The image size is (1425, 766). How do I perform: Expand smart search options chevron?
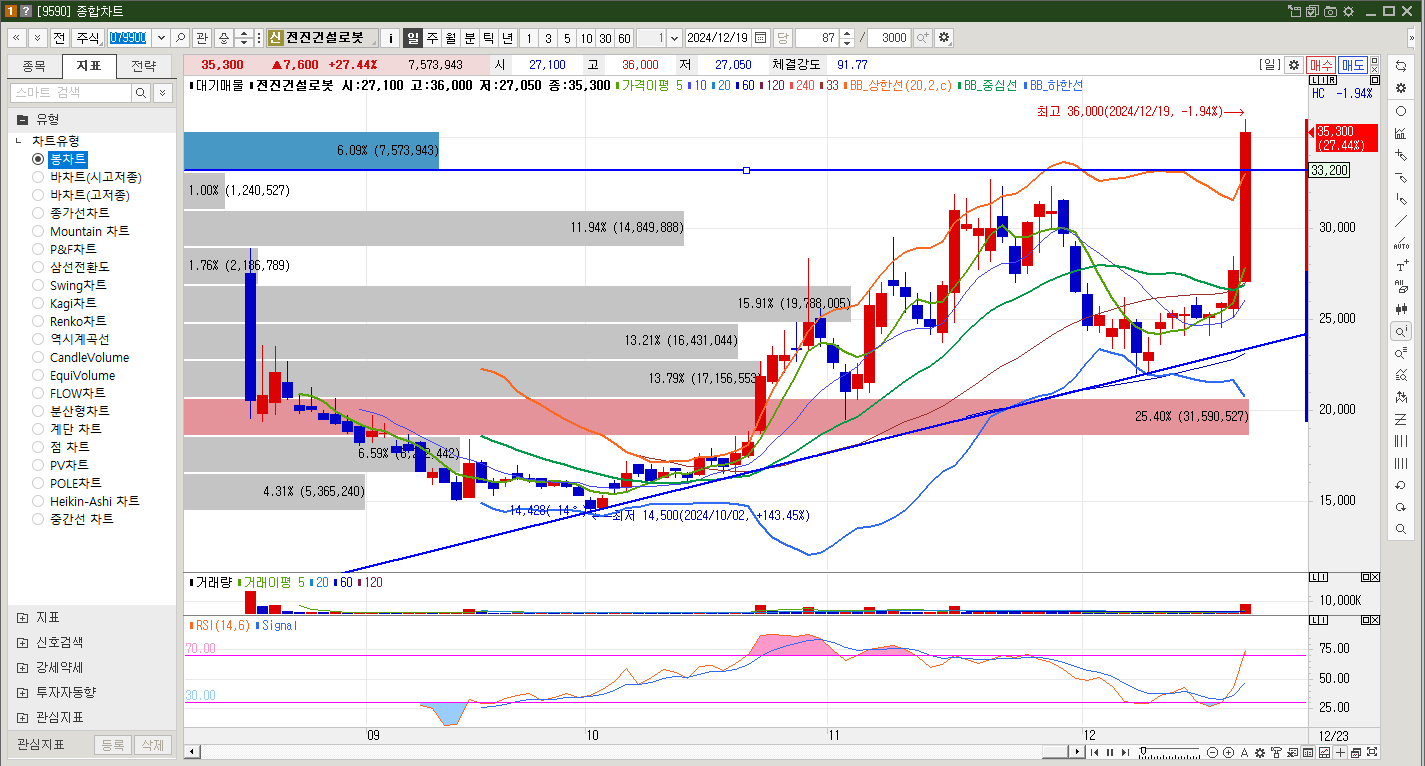tap(162, 93)
